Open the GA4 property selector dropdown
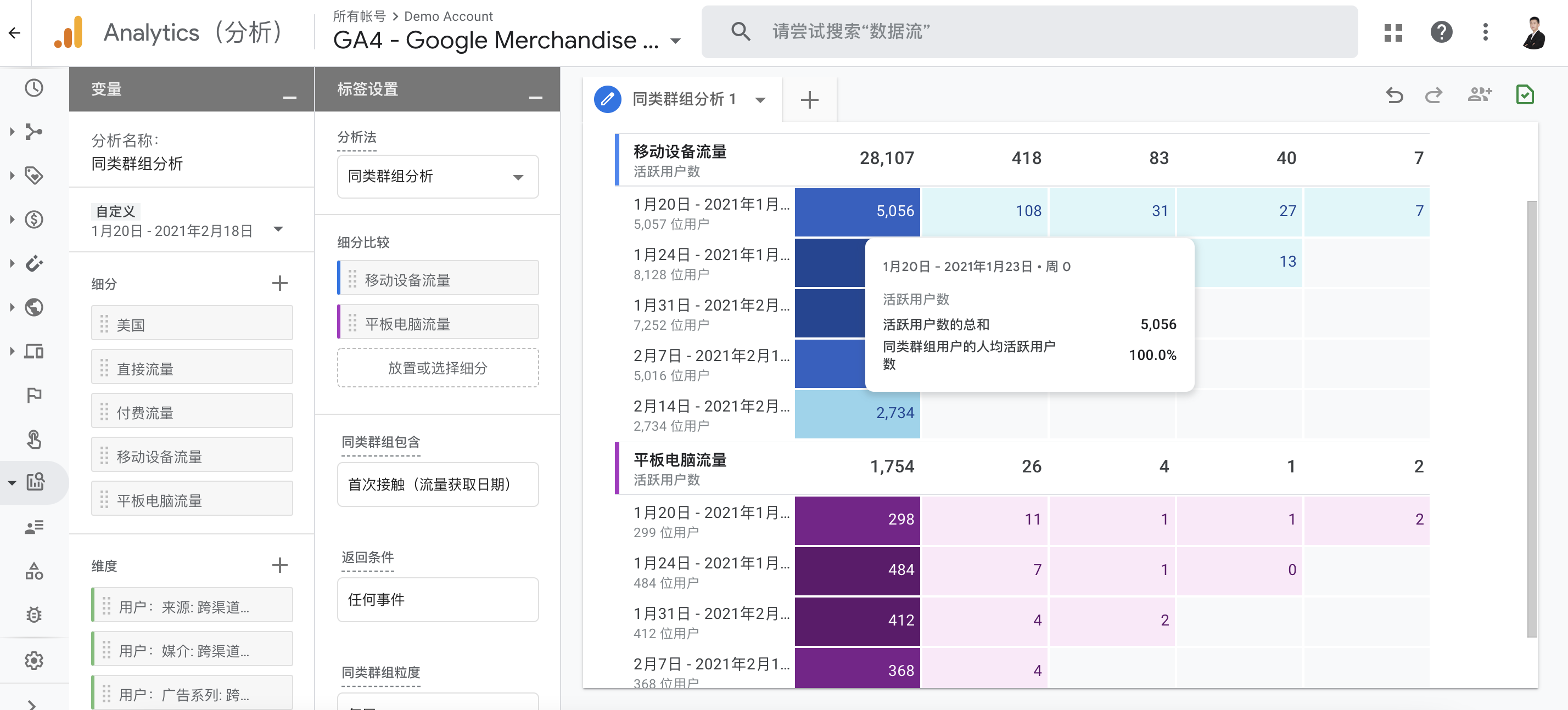 676,41
